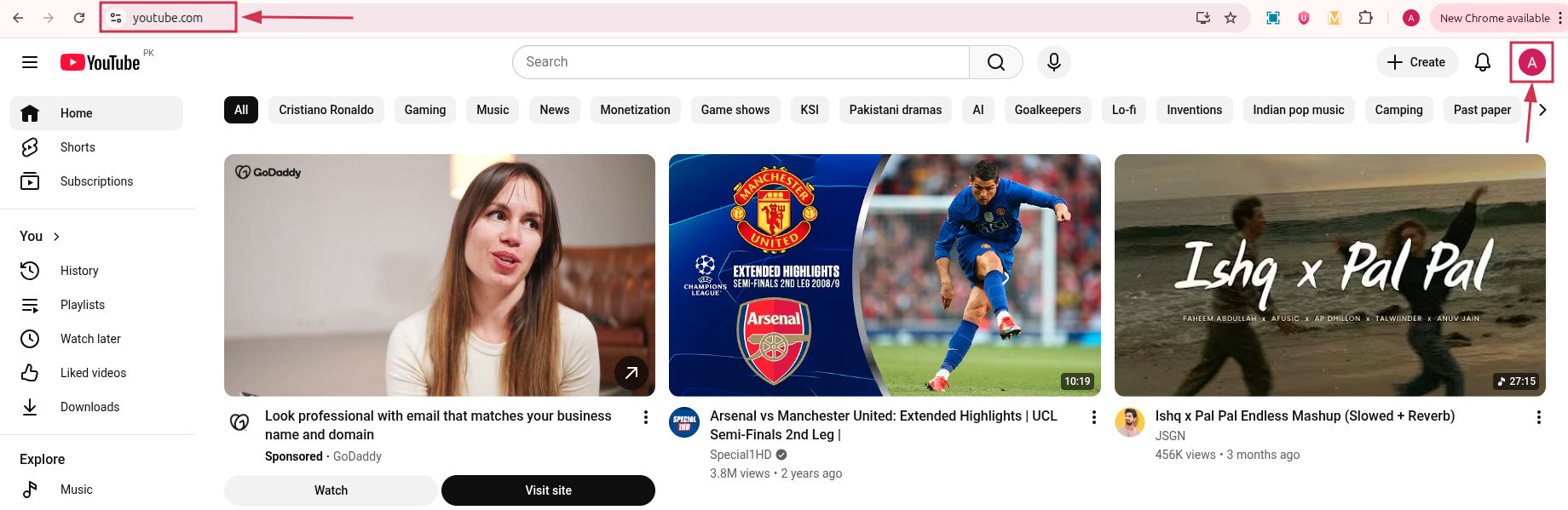Select the Music chip

click(x=493, y=110)
